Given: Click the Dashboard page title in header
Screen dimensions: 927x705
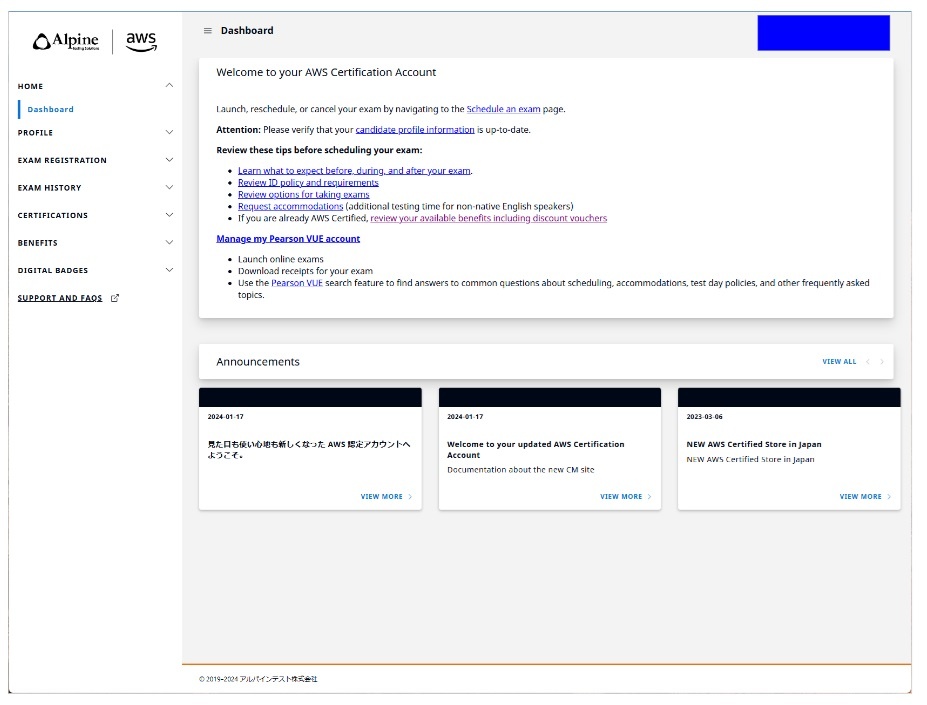Looking at the screenshot, I should tap(247, 31).
